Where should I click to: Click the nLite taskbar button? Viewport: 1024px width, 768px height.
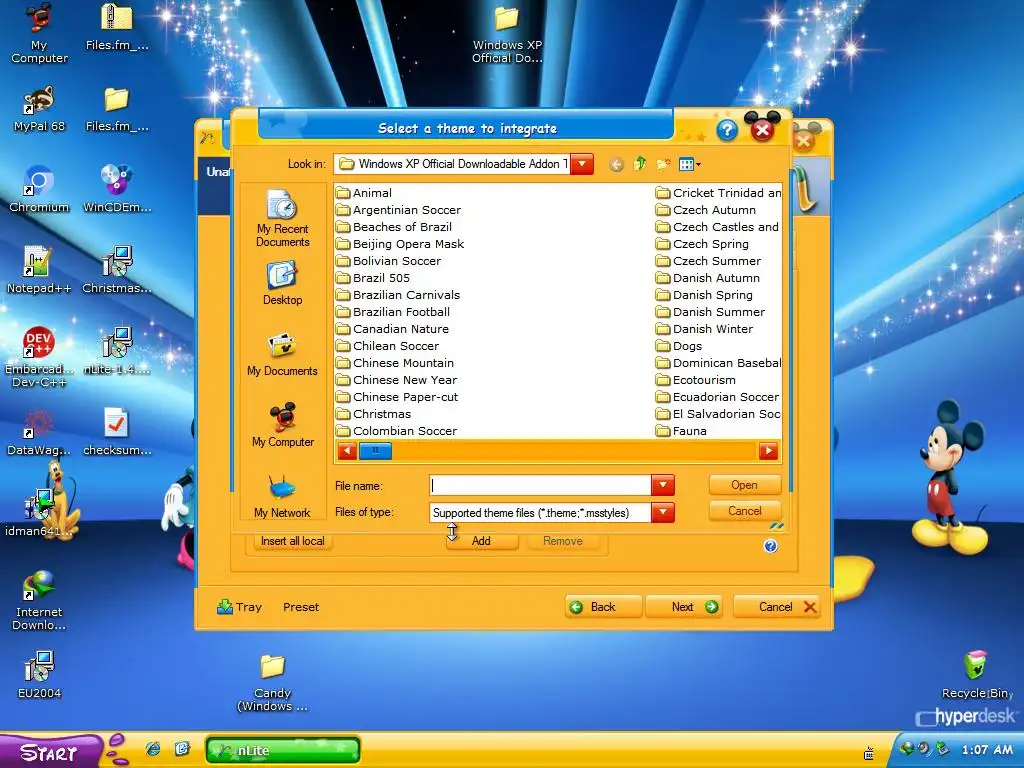pyautogui.click(x=283, y=750)
